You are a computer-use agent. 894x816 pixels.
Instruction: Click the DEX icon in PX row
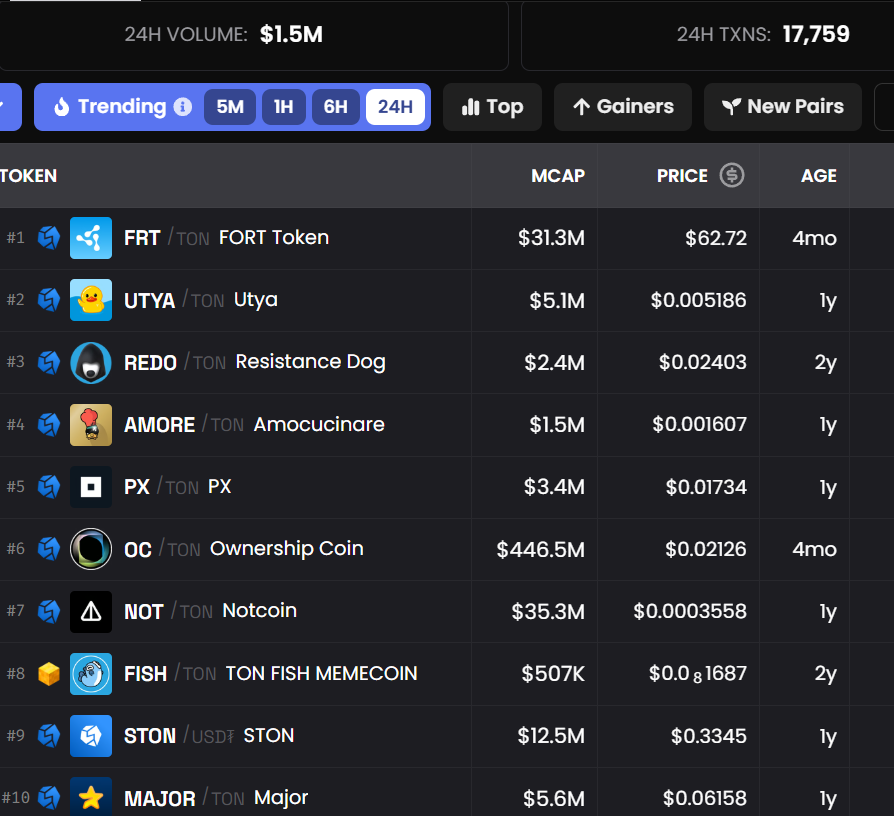click(x=49, y=487)
